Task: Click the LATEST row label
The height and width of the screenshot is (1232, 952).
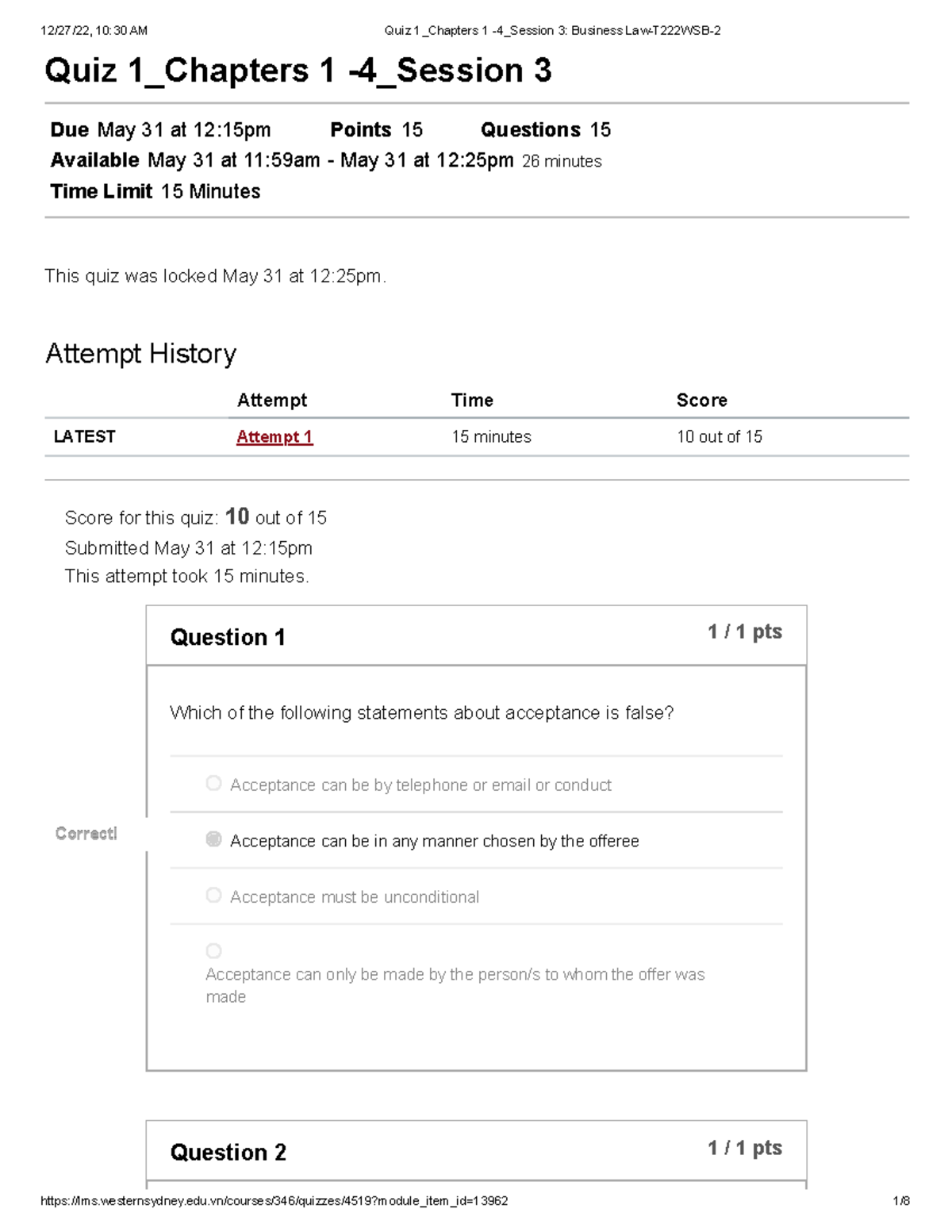Action: 84,437
